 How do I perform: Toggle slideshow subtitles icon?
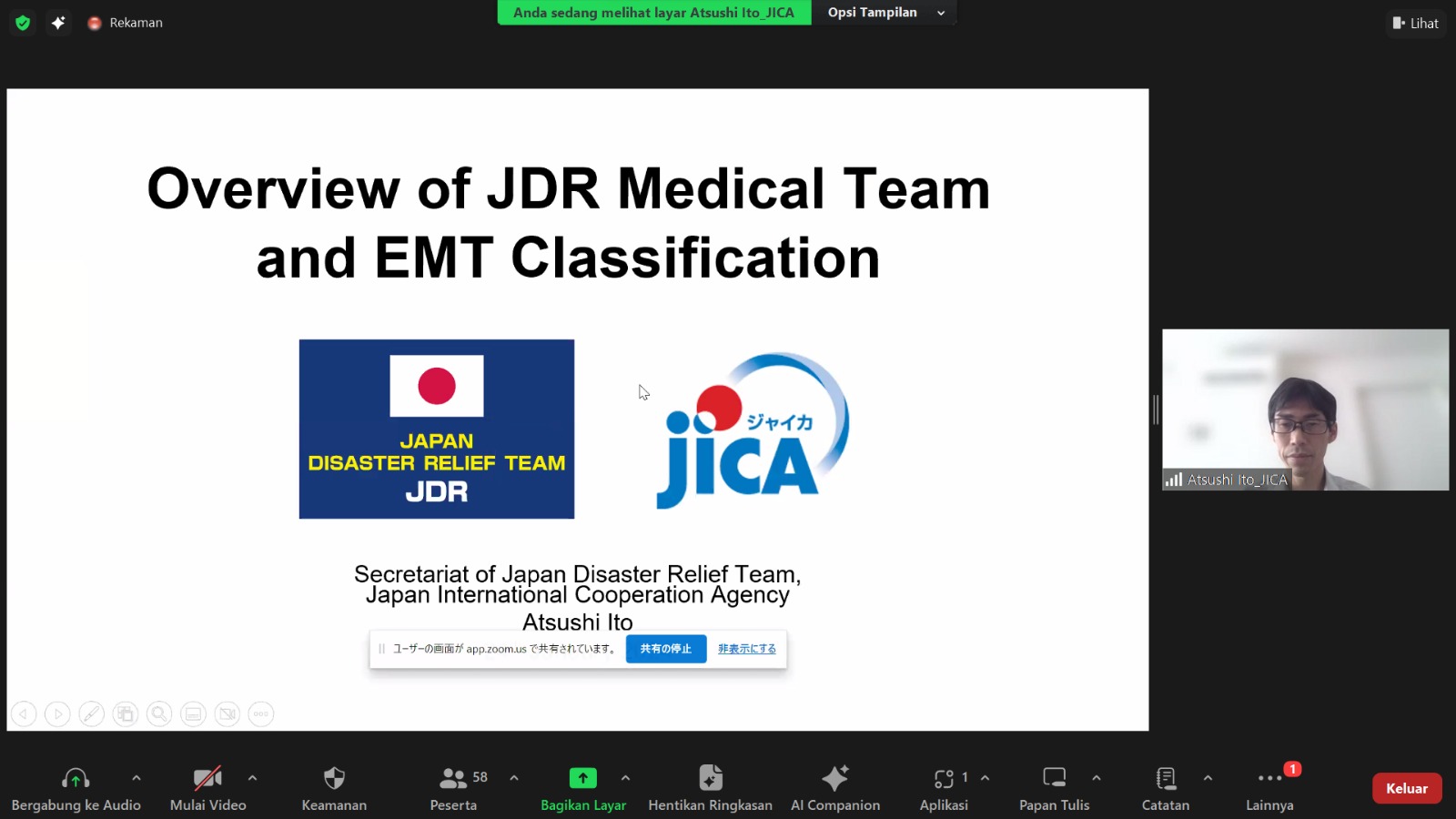point(193,714)
